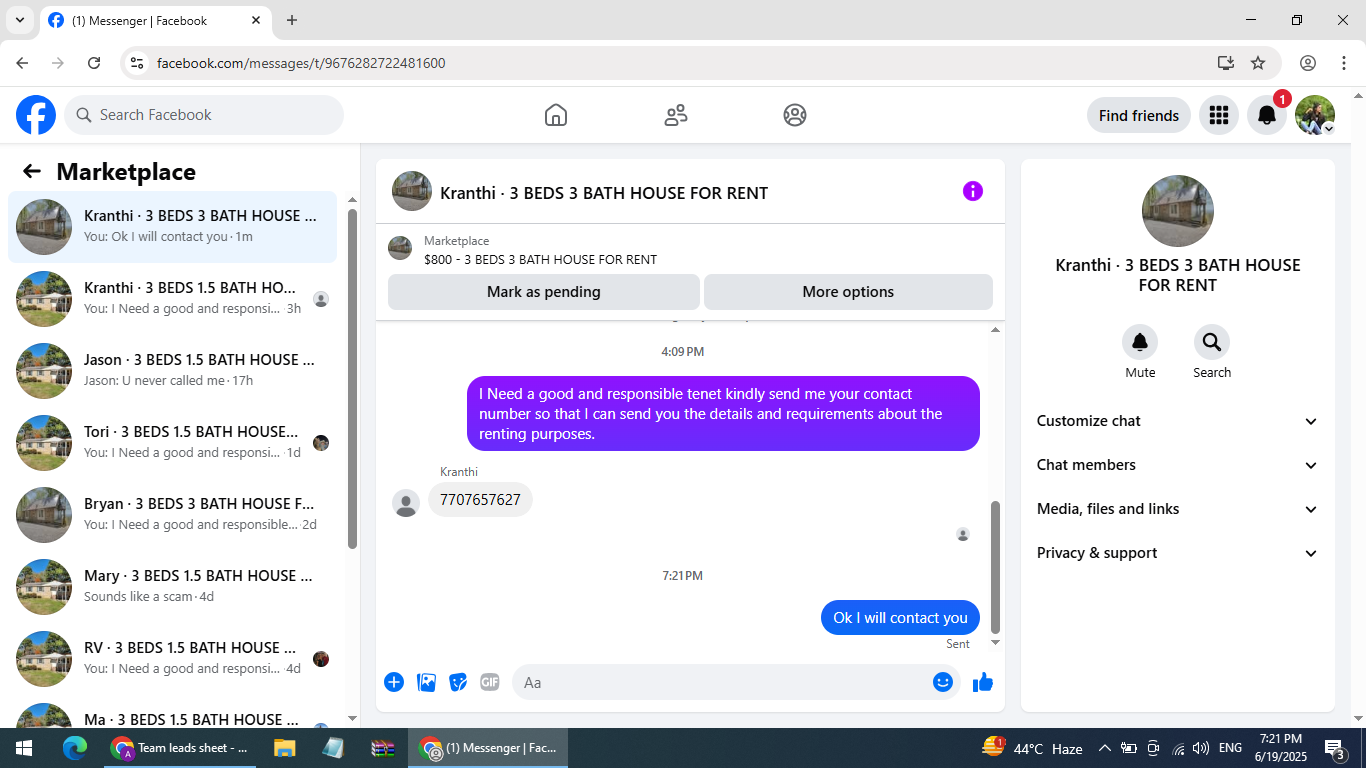The height and width of the screenshot is (768, 1366).
Task: Expand the Chat members section
Action: [1178, 465]
